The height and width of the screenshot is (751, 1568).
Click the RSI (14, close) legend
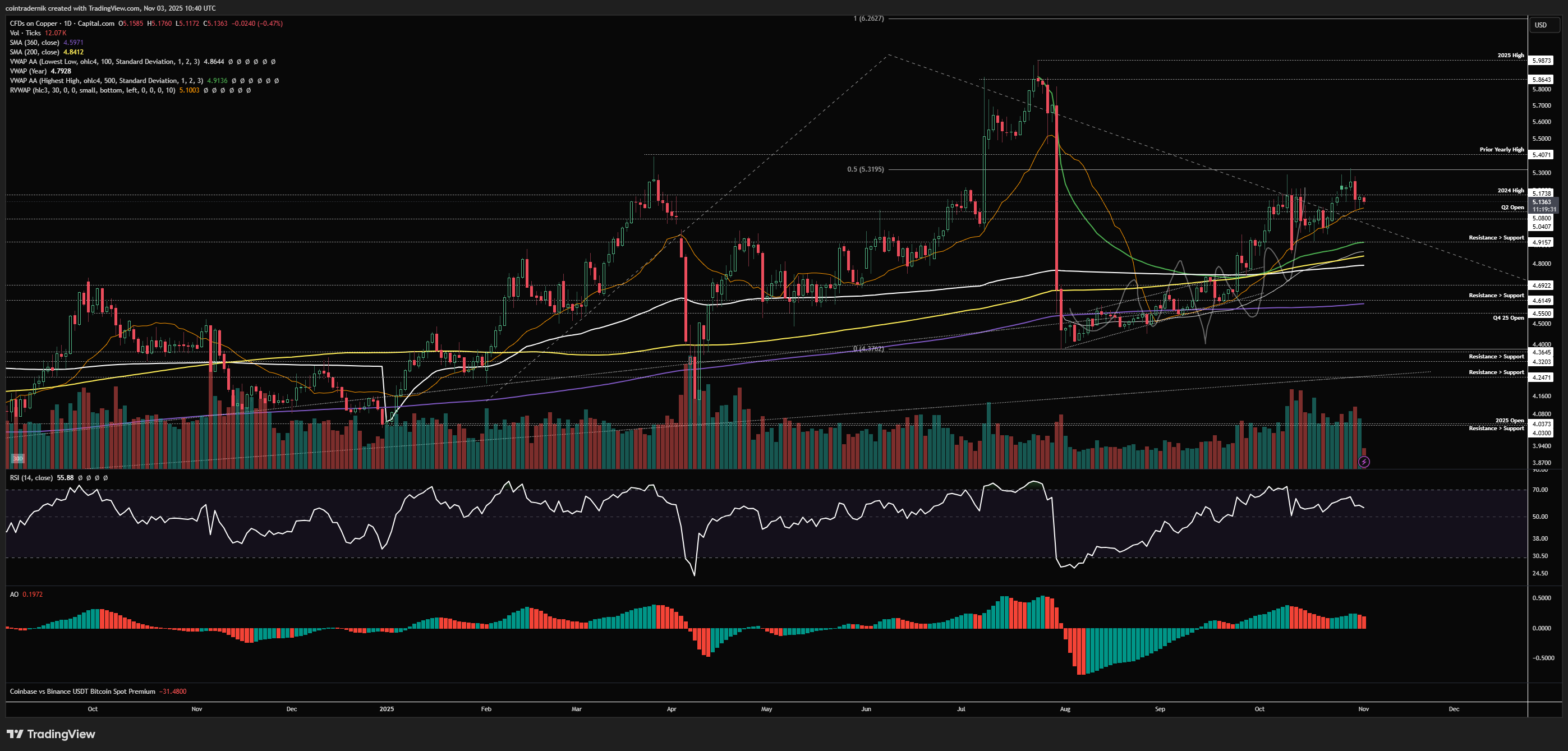[31, 478]
